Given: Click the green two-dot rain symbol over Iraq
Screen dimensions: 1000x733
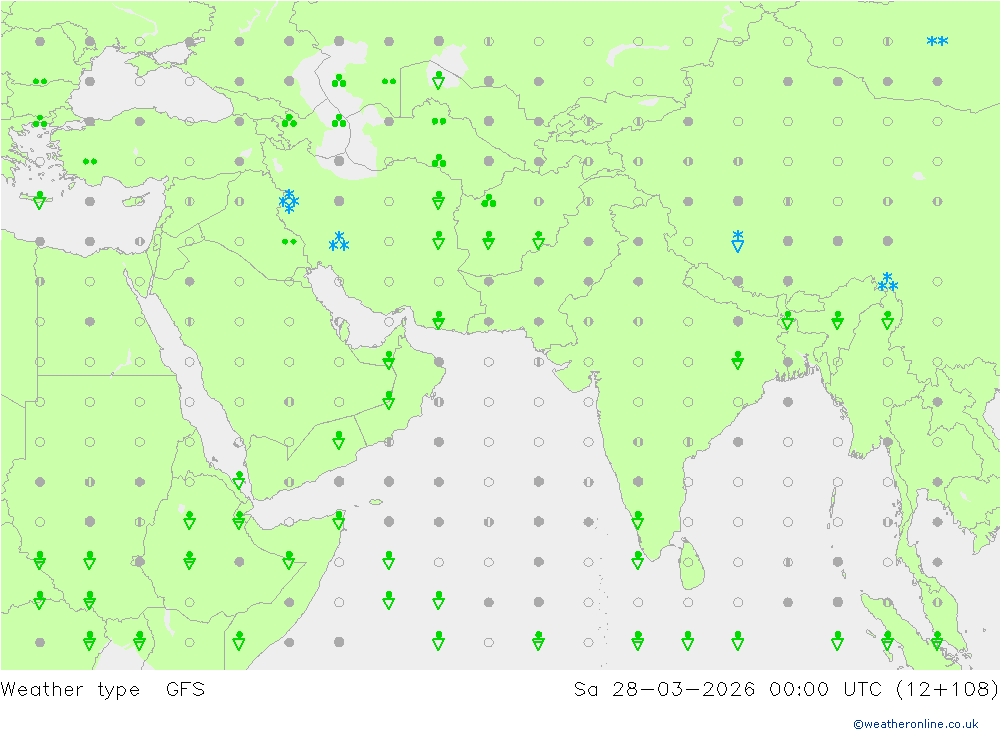Looking at the screenshot, I should pos(289,242).
